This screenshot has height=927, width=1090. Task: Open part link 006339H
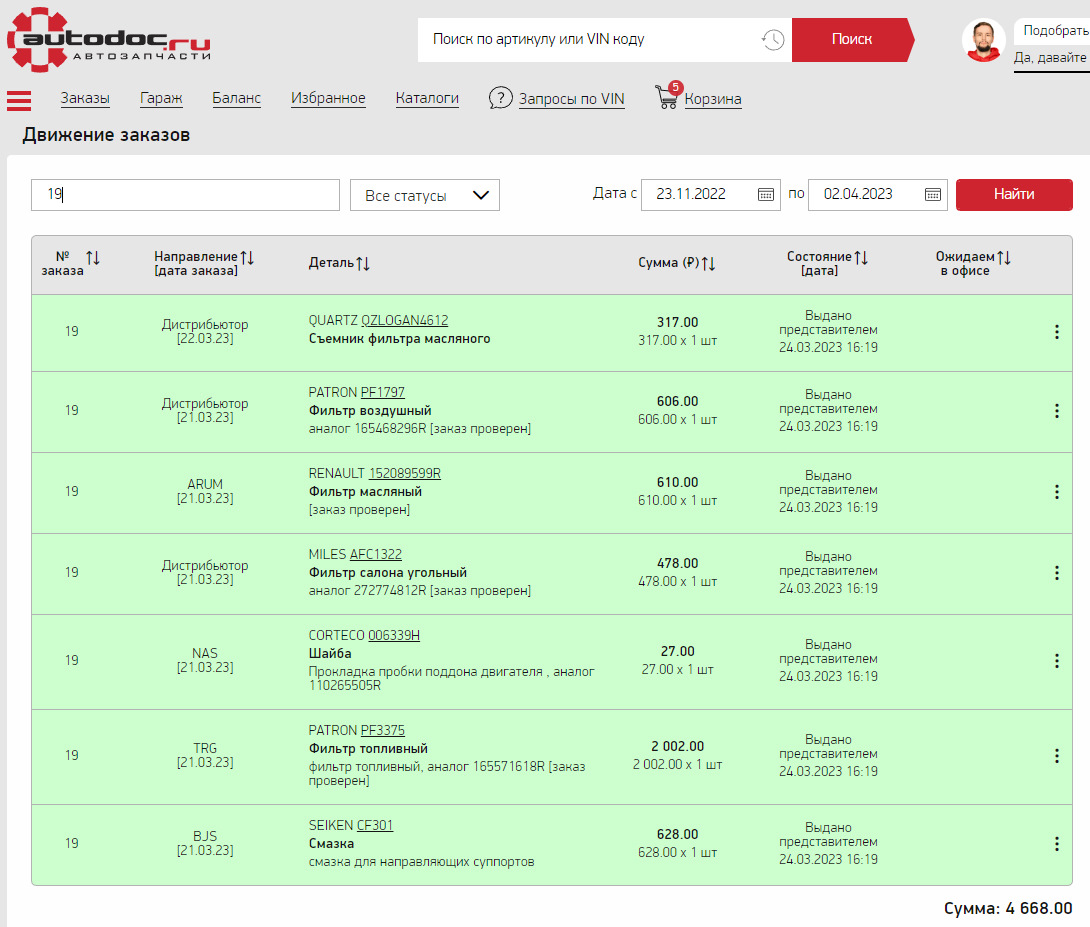coord(393,635)
